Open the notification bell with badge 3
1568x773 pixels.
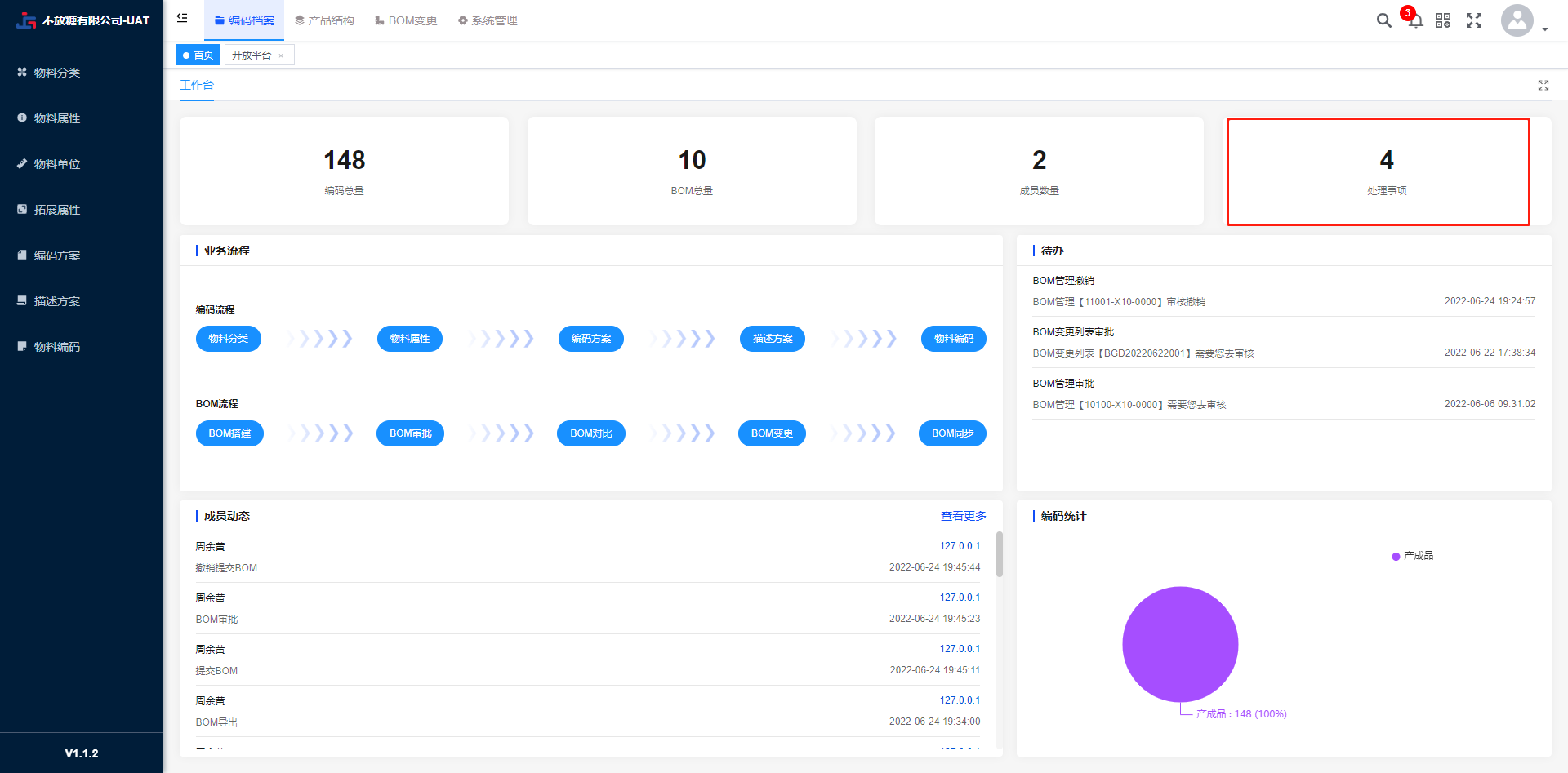pyautogui.click(x=1415, y=20)
